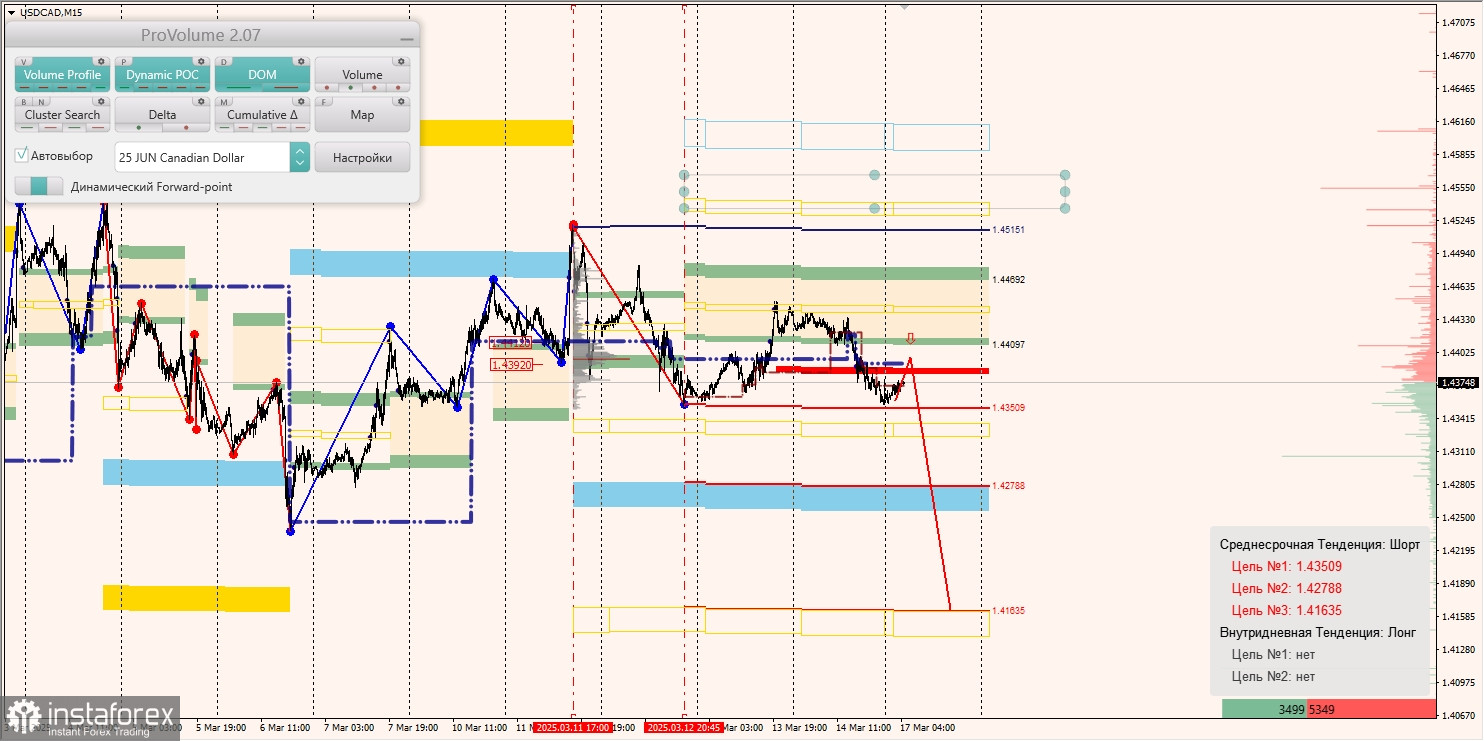Image resolution: width=1484 pixels, height=741 pixels.
Task: Click the M hotkey tag on Cumulative Δ
Action: click(x=224, y=102)
